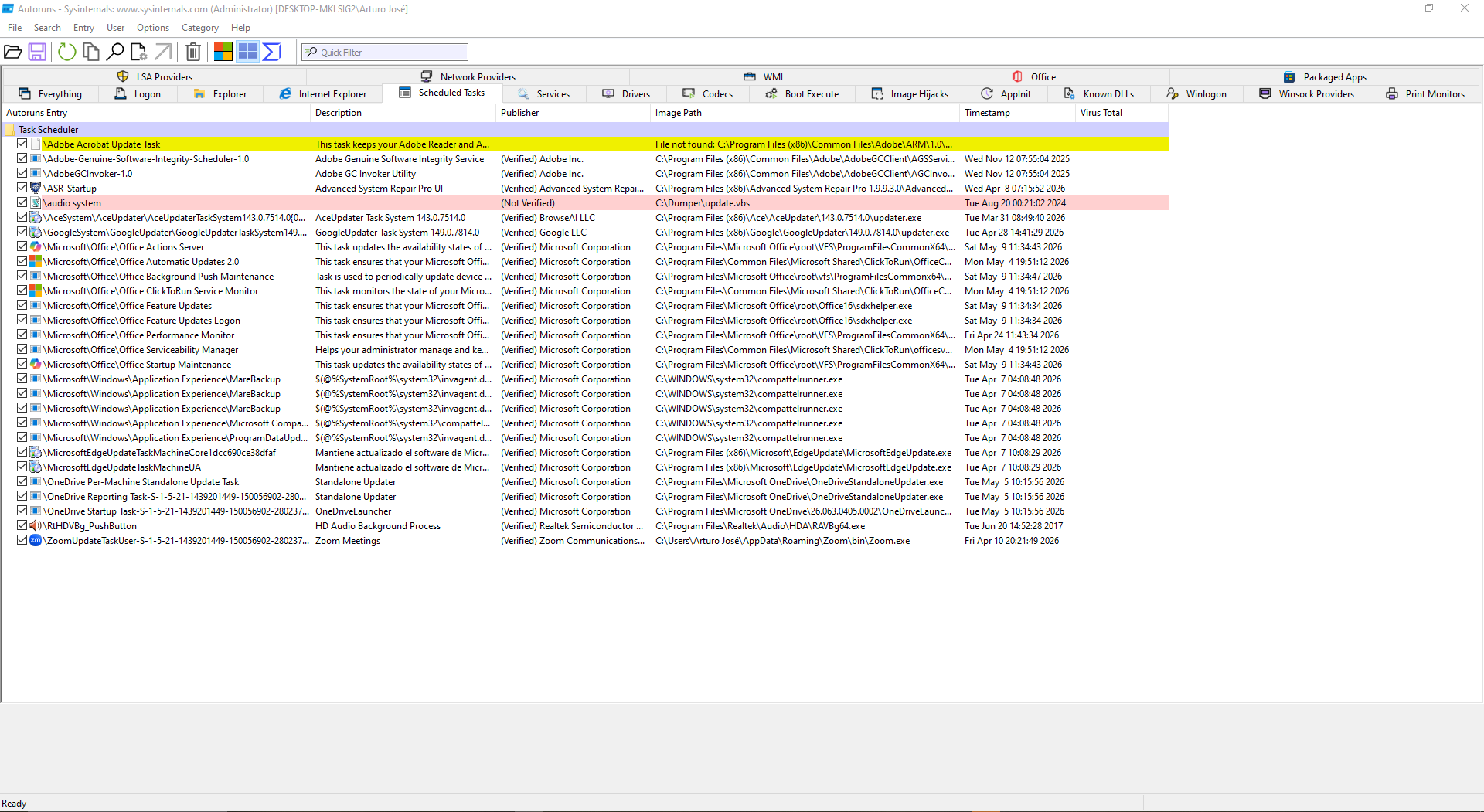Uncheck the Office Background Push Maintenance entry
Image resolution: width=1484 pixels, height=812 pixels.
pos(22,277)
